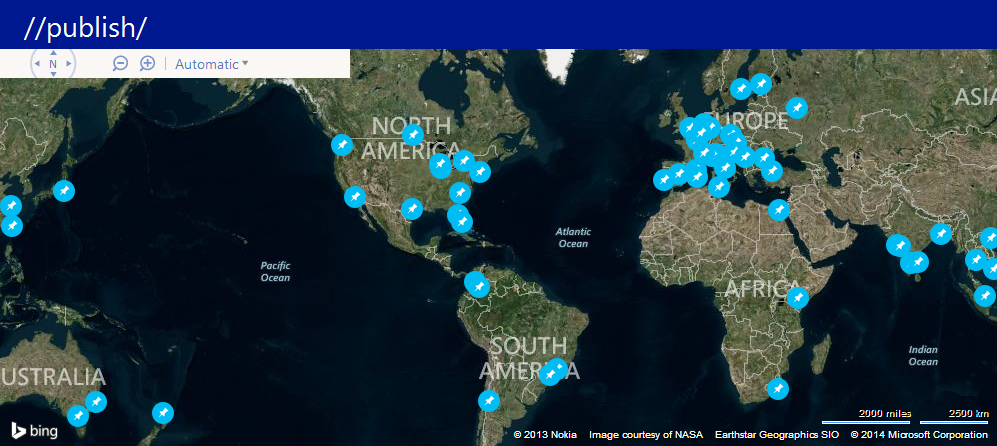The image size is (997, 446).
Task: Select the pushpin in South Africa
Action: click(777, 388)
